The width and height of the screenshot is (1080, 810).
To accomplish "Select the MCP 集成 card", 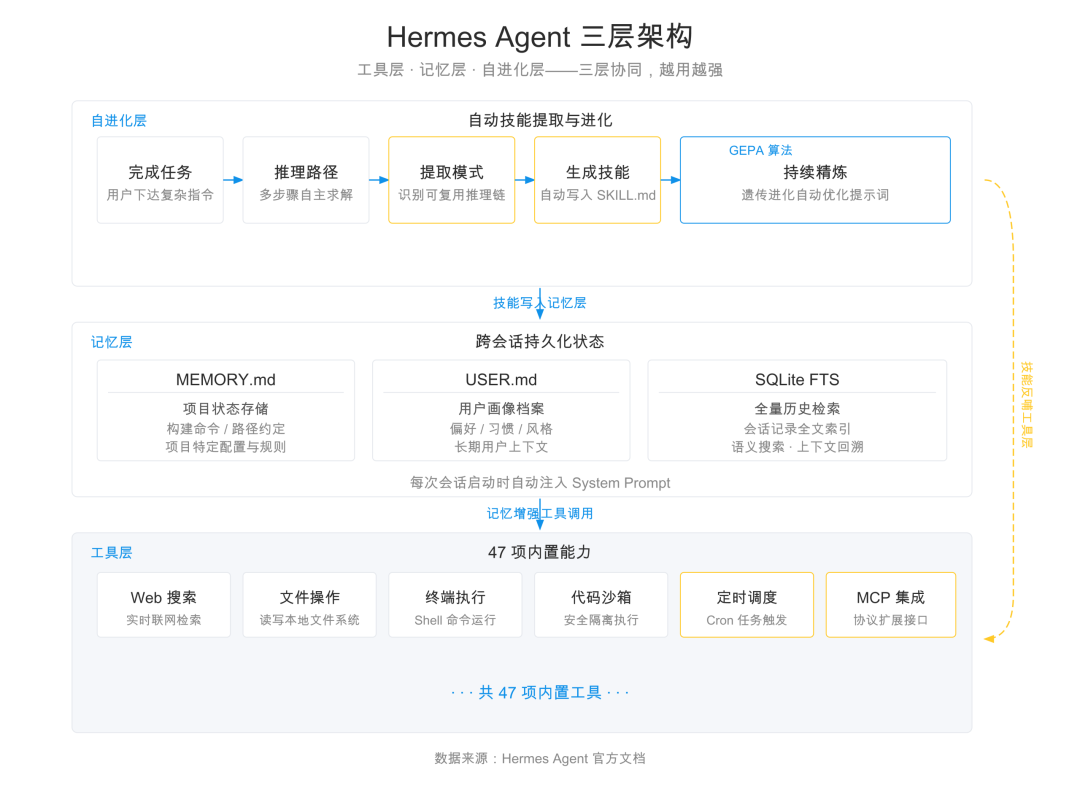I will [x=890, y=604].
